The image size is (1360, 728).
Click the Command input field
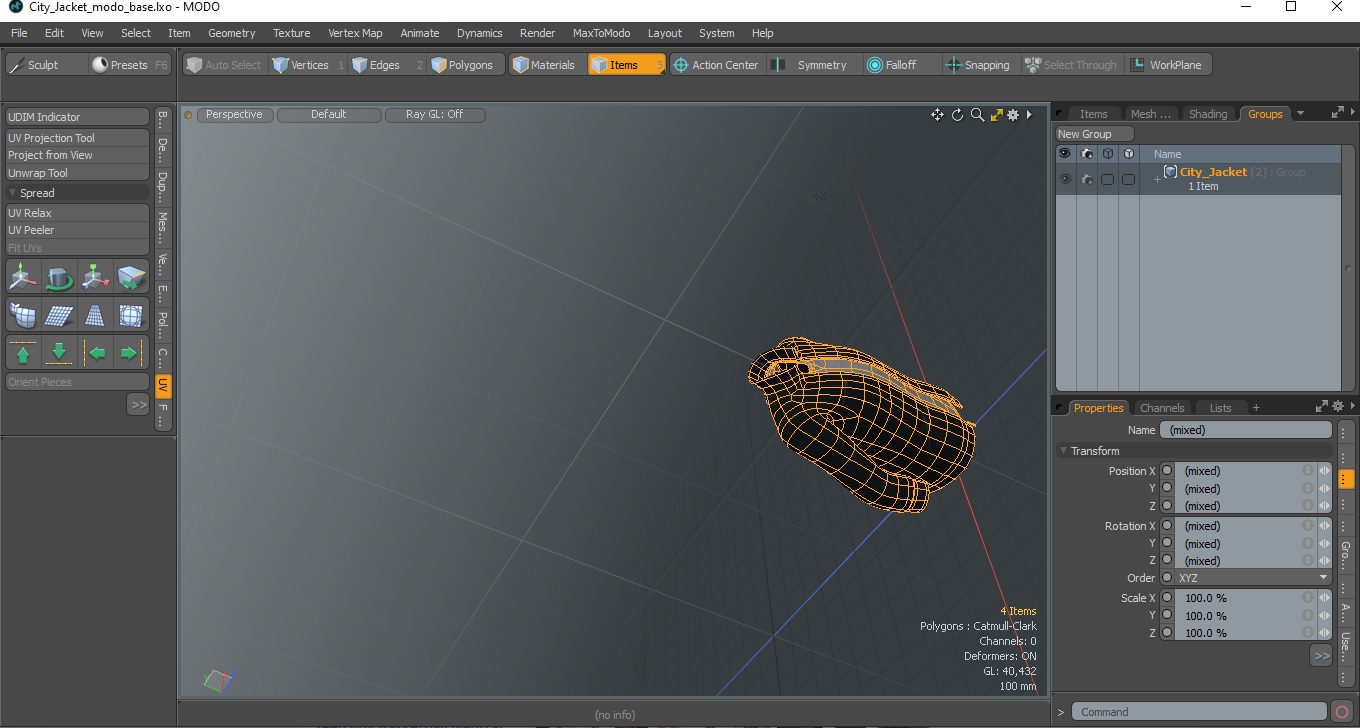pyautogui.click(x=1200, y=712)
